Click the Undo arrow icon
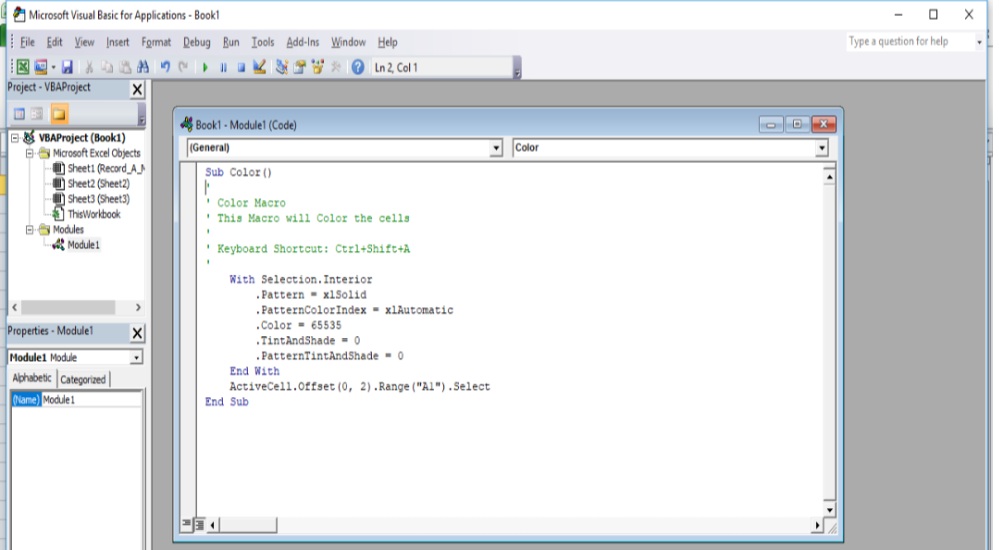The height and width of the screenshot is (550, 999). [x=165, y=67]
